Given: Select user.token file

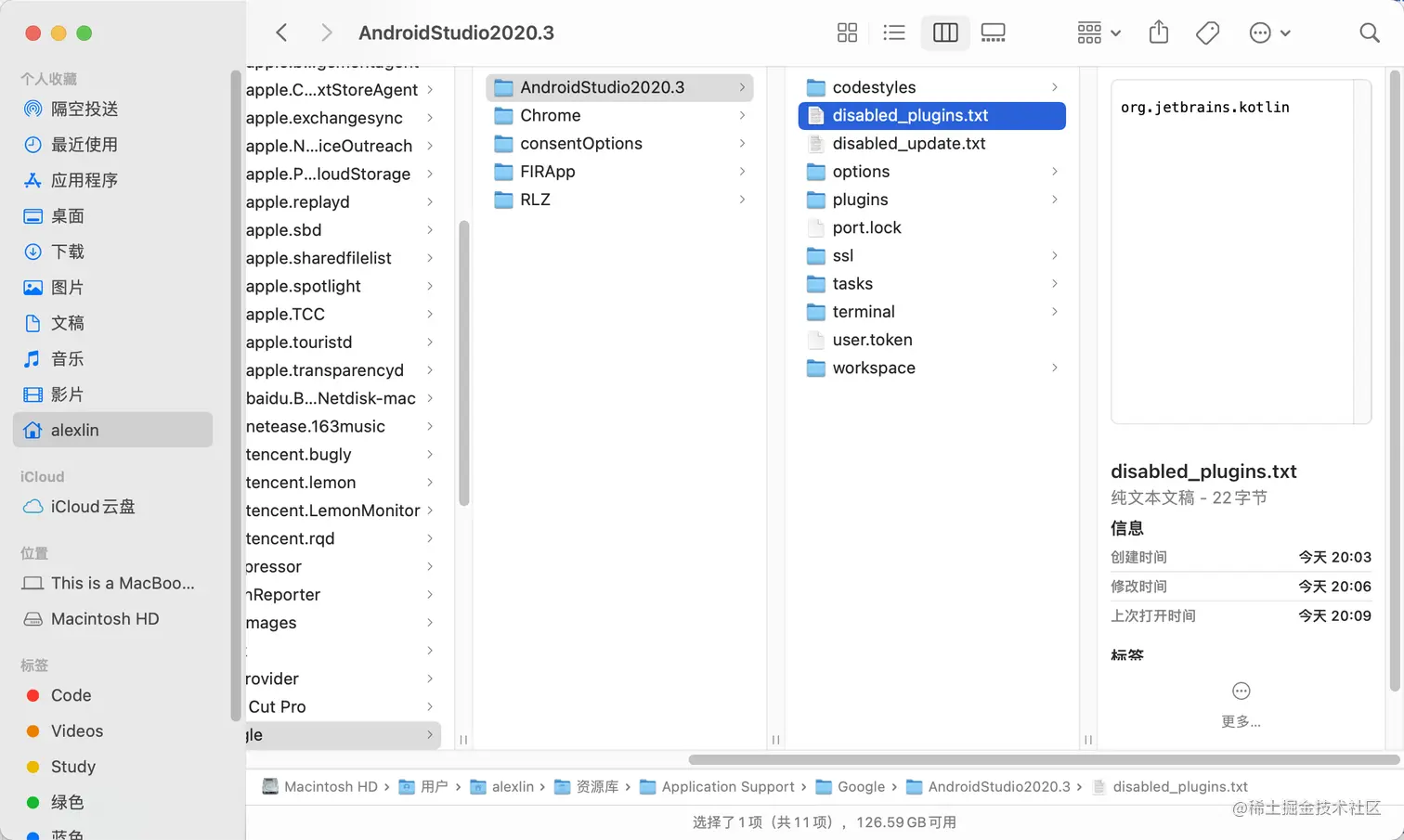Looking at the screenshot, I should click(x=932, y=340).
